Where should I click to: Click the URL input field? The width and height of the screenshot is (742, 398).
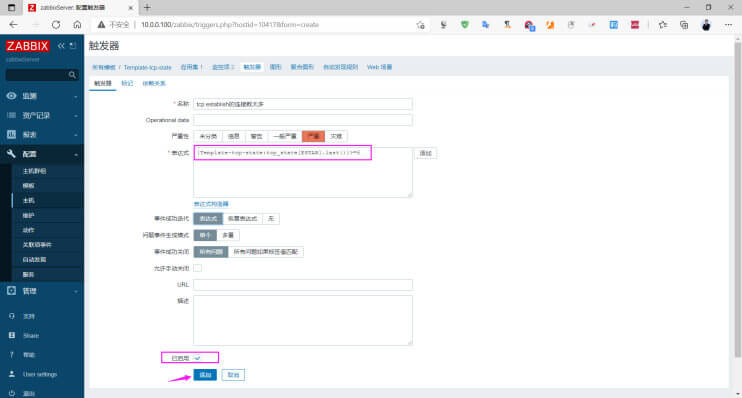coord(303,284)
